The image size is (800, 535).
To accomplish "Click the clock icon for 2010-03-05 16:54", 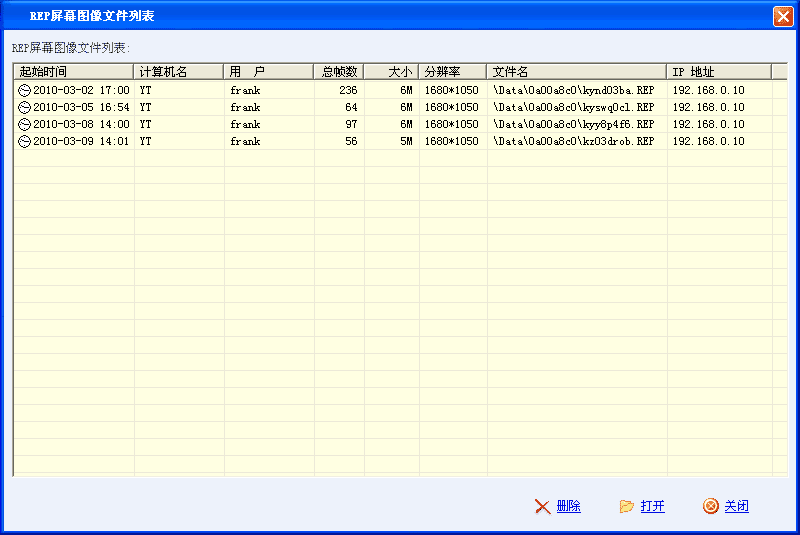I will pyautogui.click(x=25, y=107).
